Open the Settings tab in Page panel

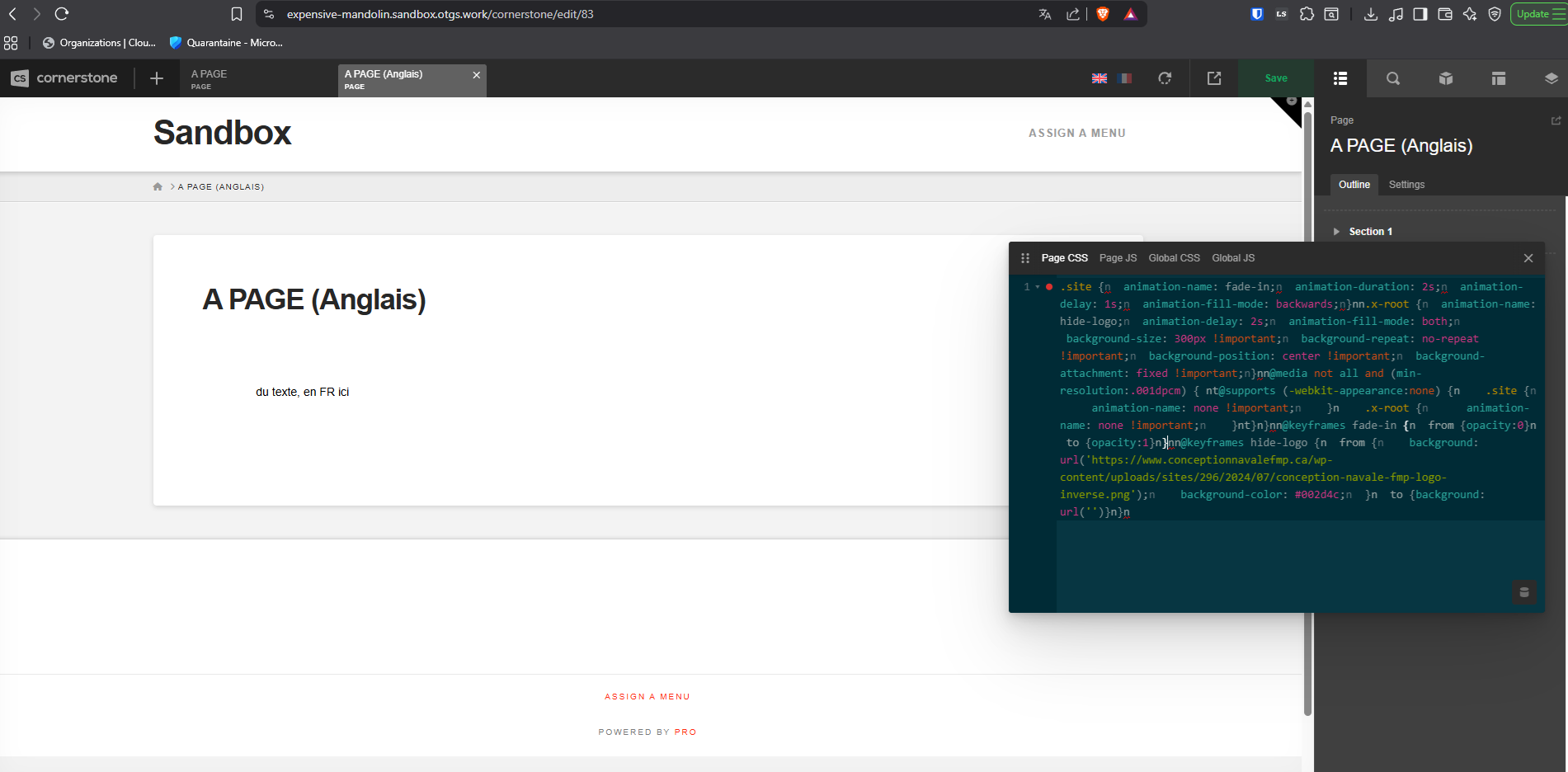pos(1406,185)
